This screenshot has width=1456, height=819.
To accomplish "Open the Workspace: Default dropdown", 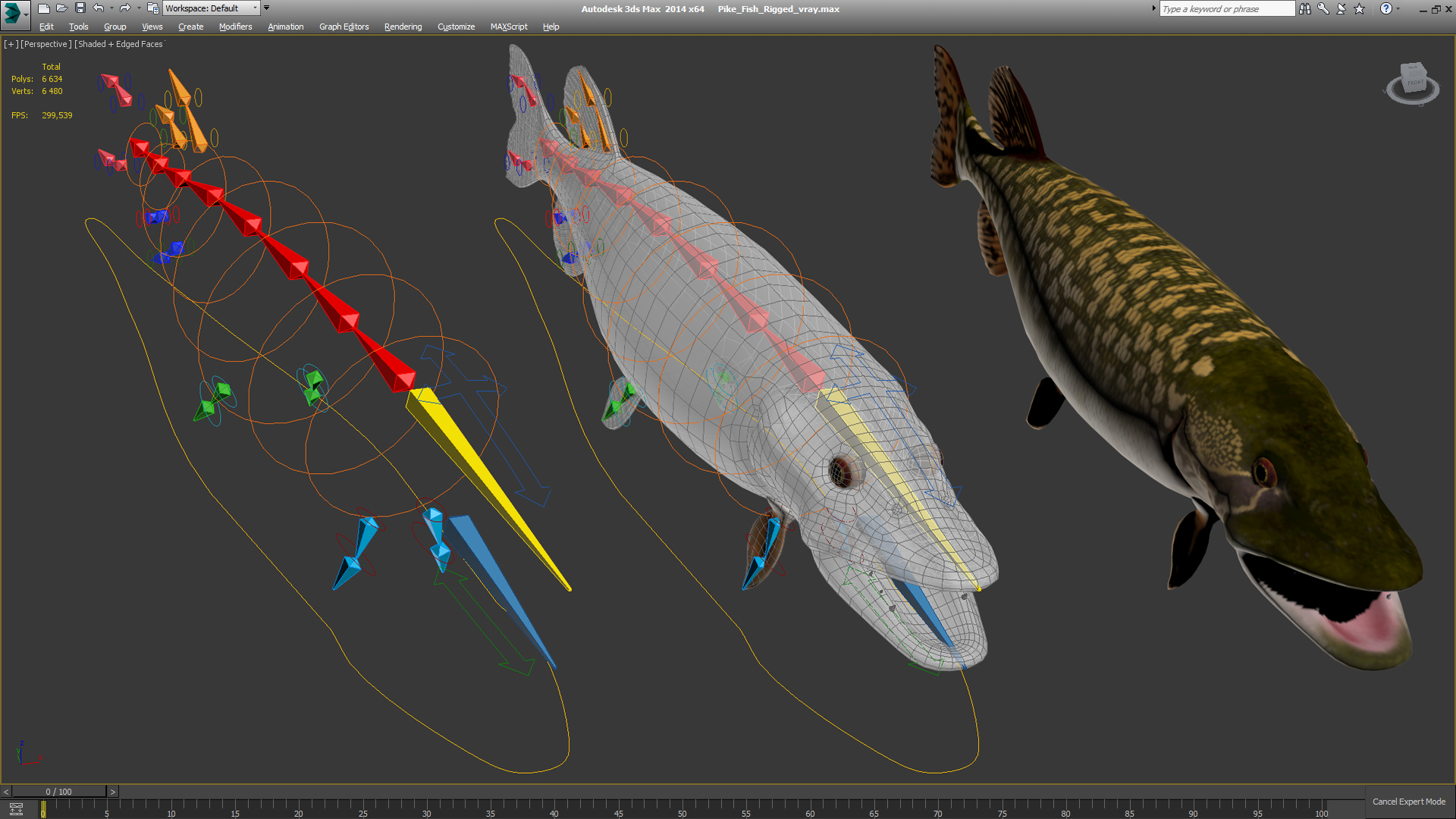I will pyautogui.click(x=211, y=8).
